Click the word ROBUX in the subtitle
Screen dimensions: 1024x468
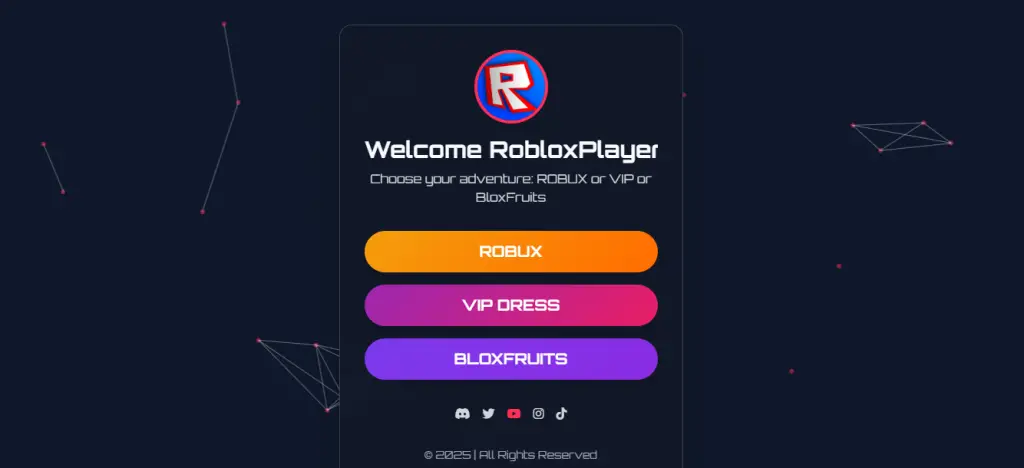[562, 179]
